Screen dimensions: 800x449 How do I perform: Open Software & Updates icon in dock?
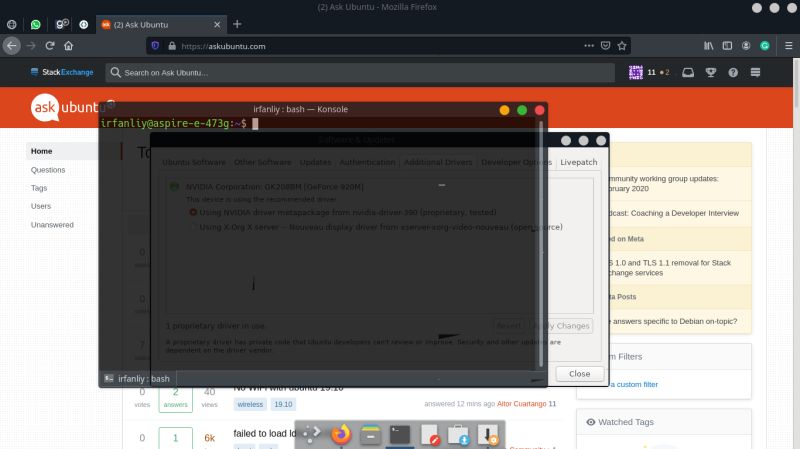[x=488, y=435]
